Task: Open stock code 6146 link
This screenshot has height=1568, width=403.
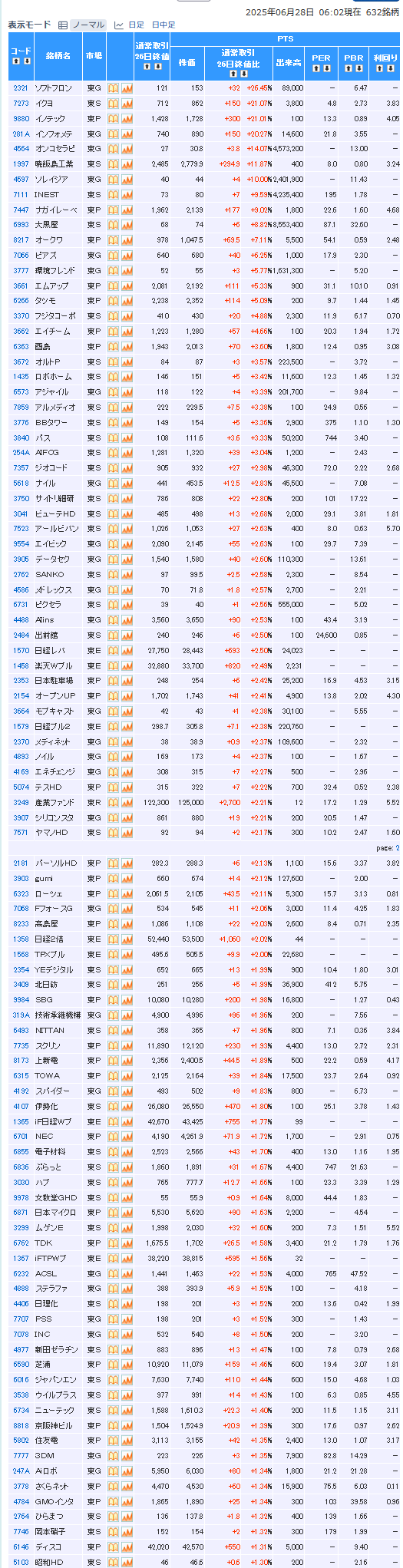Action: [21, 1547]
